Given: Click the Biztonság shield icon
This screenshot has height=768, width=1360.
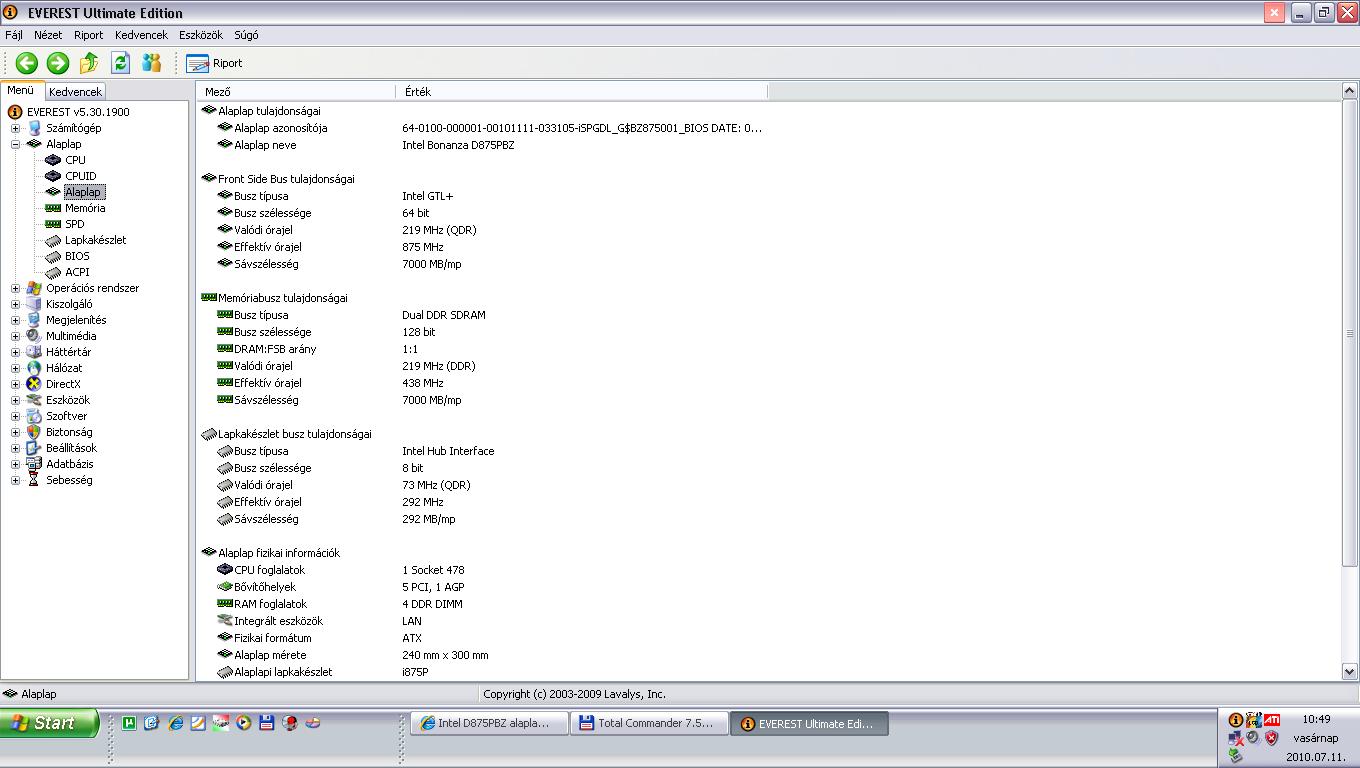Looking at the screenshot, I should [34, 432].
